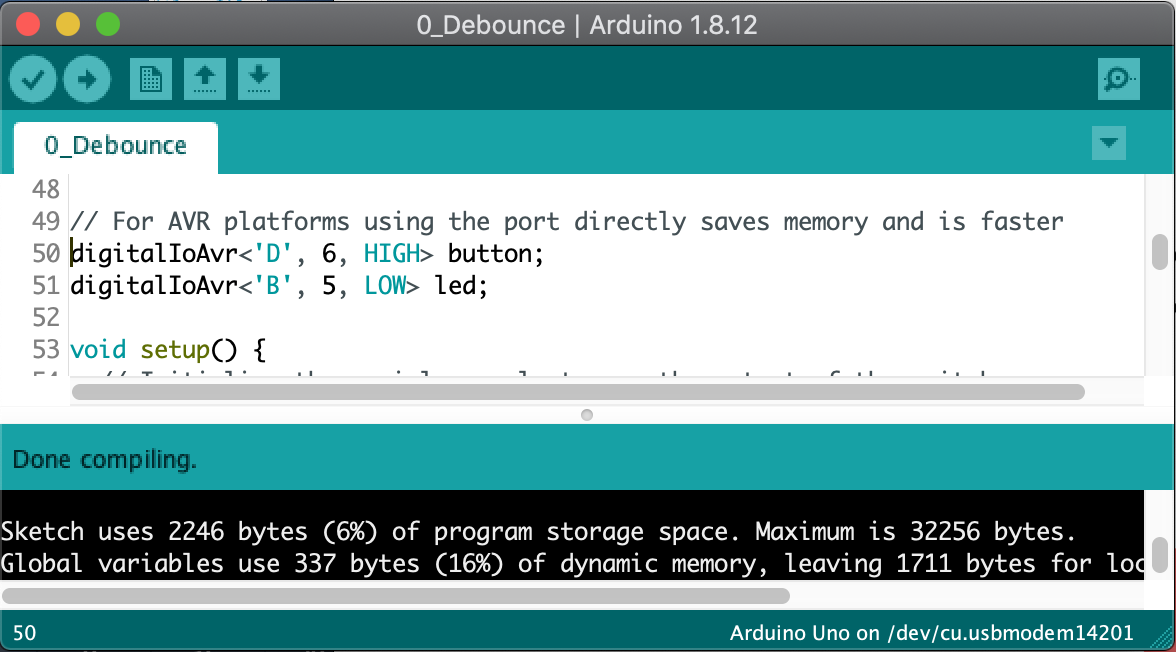Click the window title '0_Debounce | Arduino 1.8.12'
This screenshot has height=652, width=1176.
[586, 25]
